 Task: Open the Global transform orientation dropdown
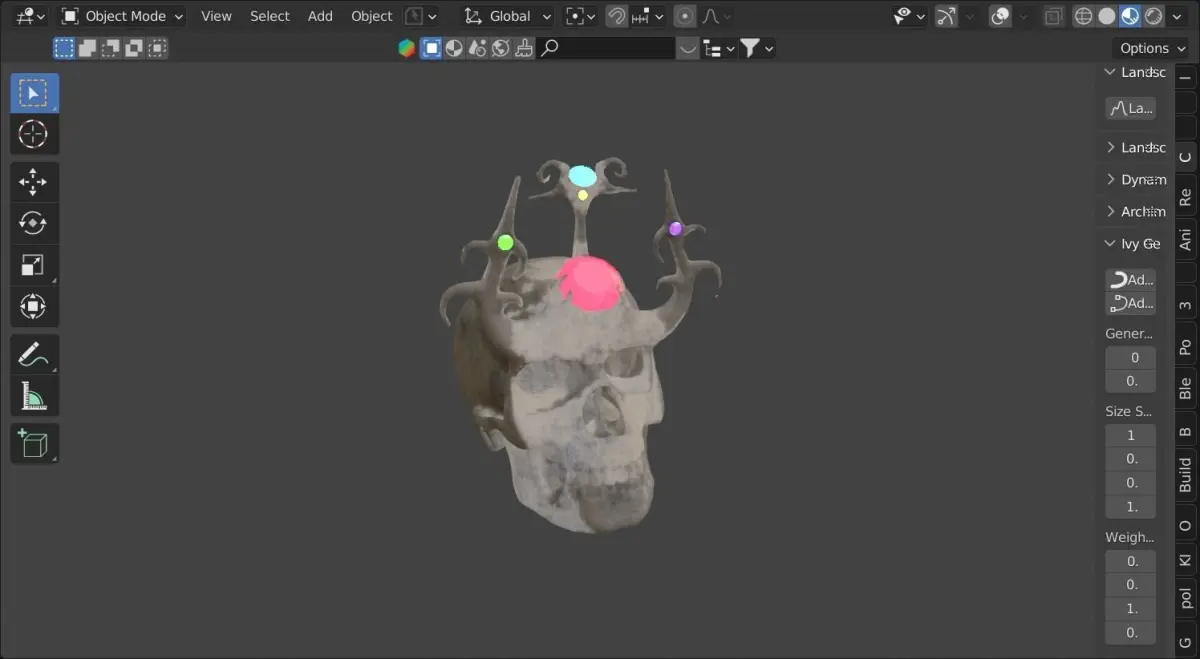508,16
